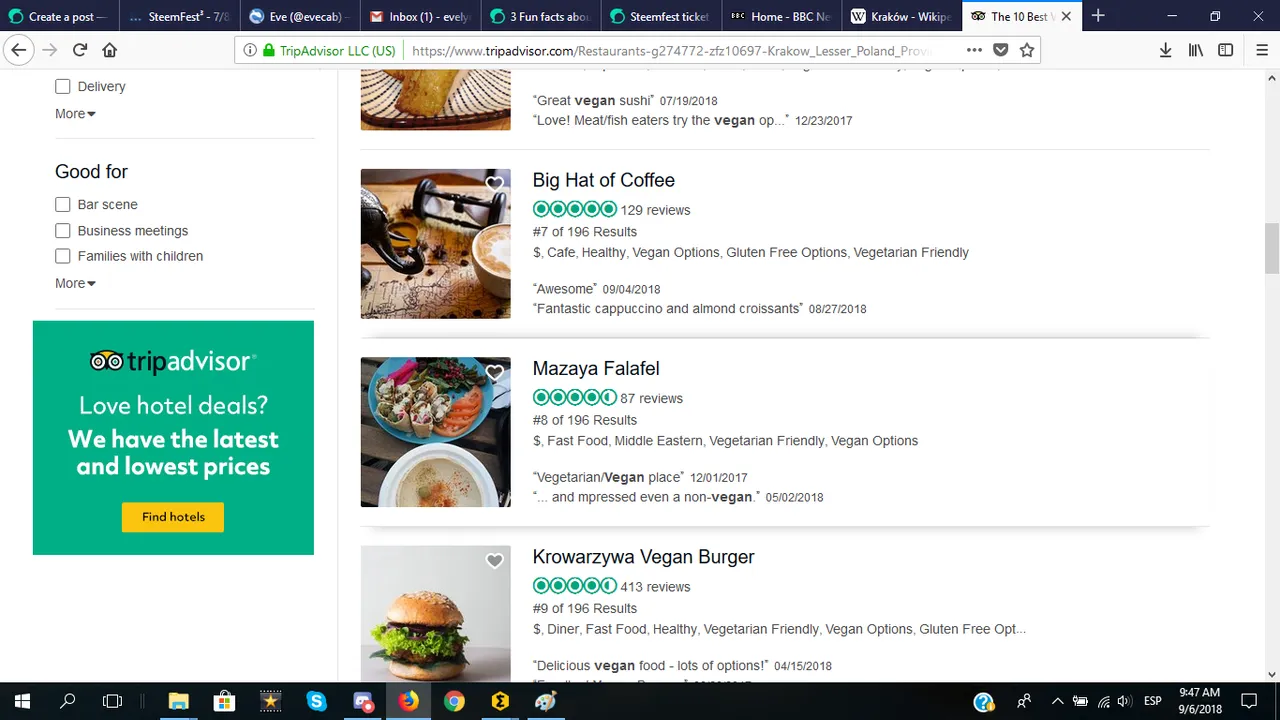Open the page actions three-dot menu
The image size is (1280, 720).
tap(974, 50)
